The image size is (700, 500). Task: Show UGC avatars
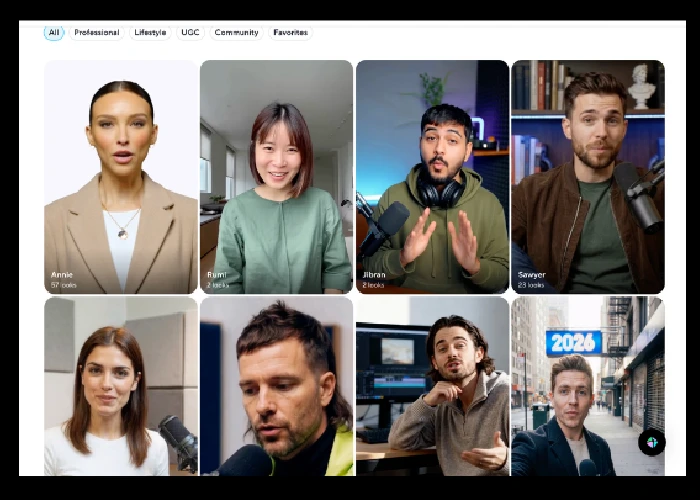click(190, 32)
